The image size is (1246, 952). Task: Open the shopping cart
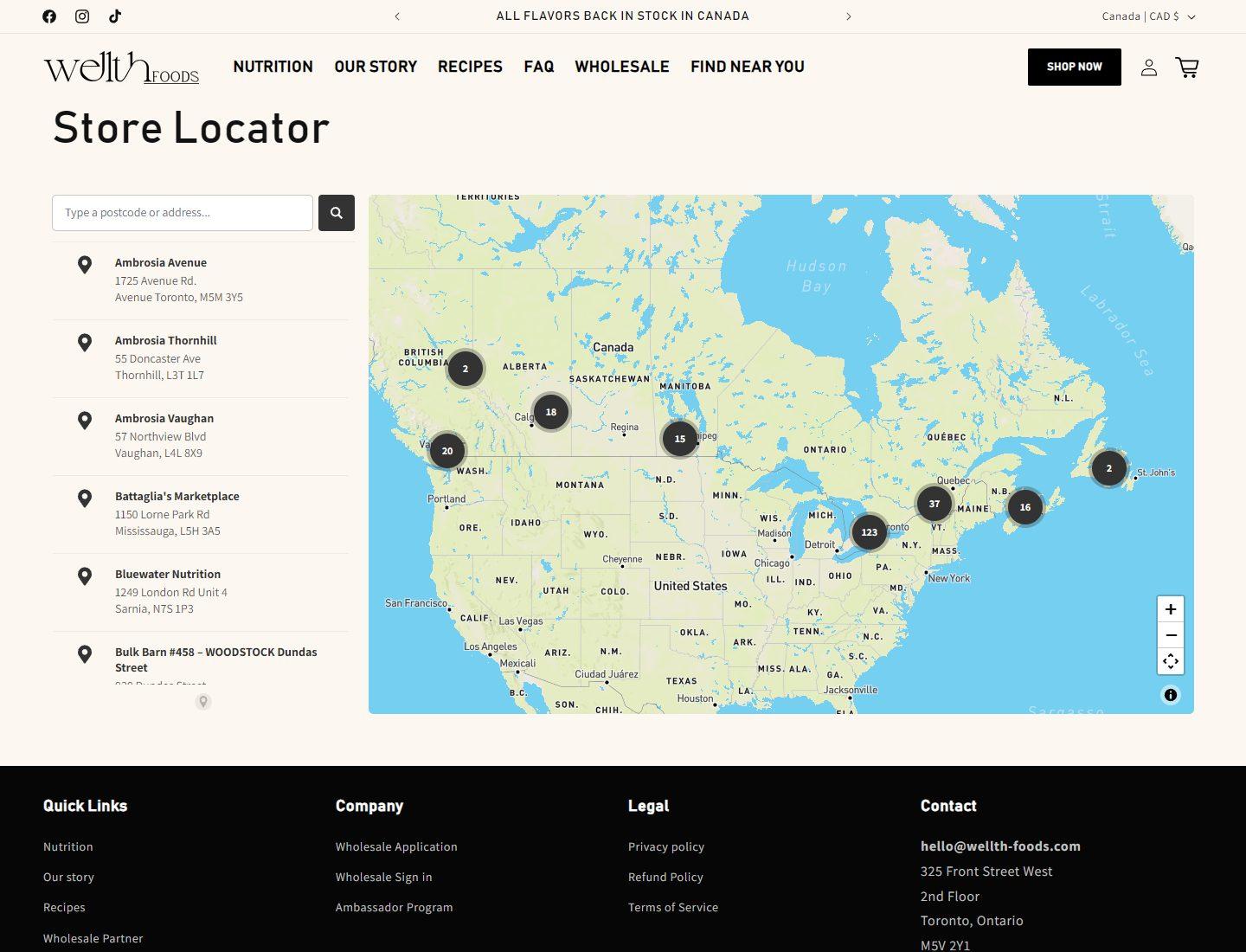coord(1187,68)
